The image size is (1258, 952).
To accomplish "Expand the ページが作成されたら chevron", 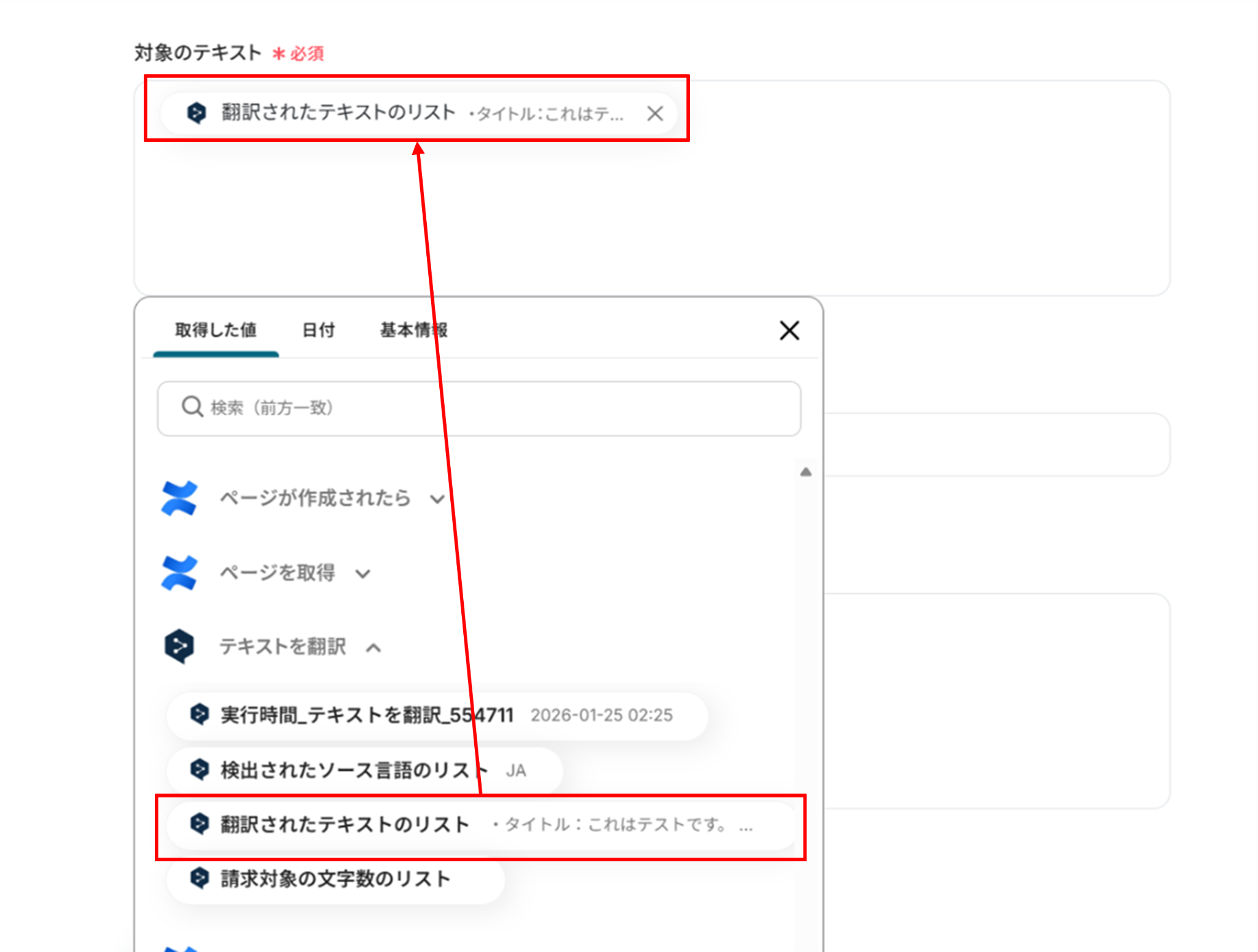I will coord(437,499).
